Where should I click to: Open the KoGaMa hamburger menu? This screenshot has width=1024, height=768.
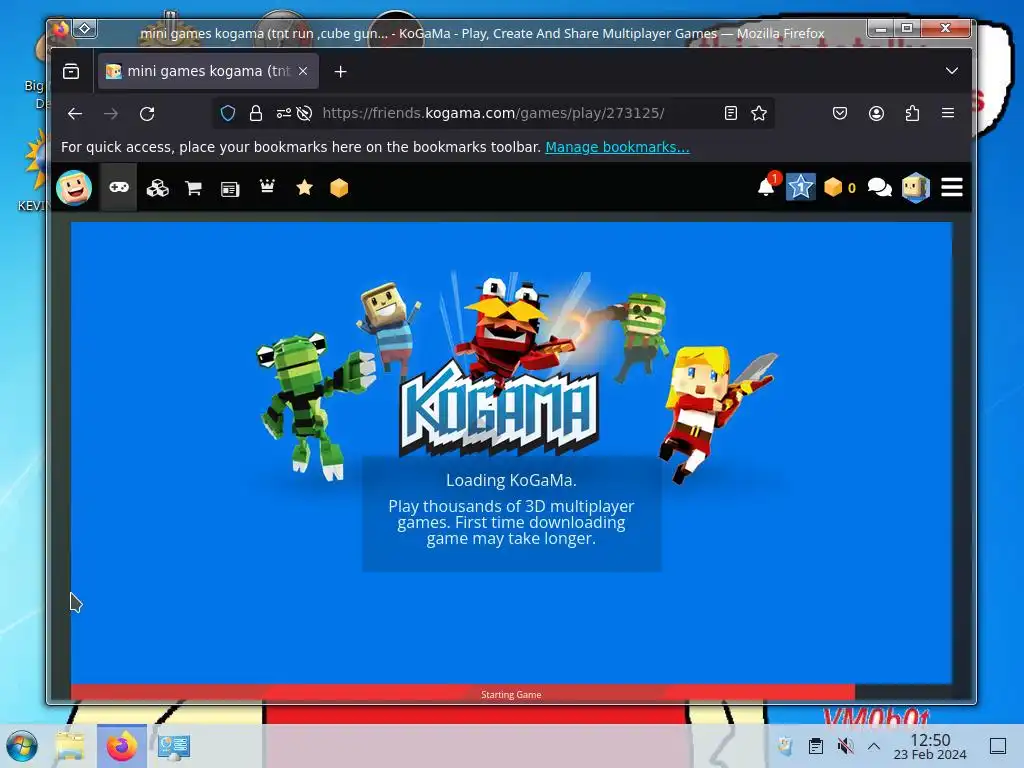tap(952, 187)
